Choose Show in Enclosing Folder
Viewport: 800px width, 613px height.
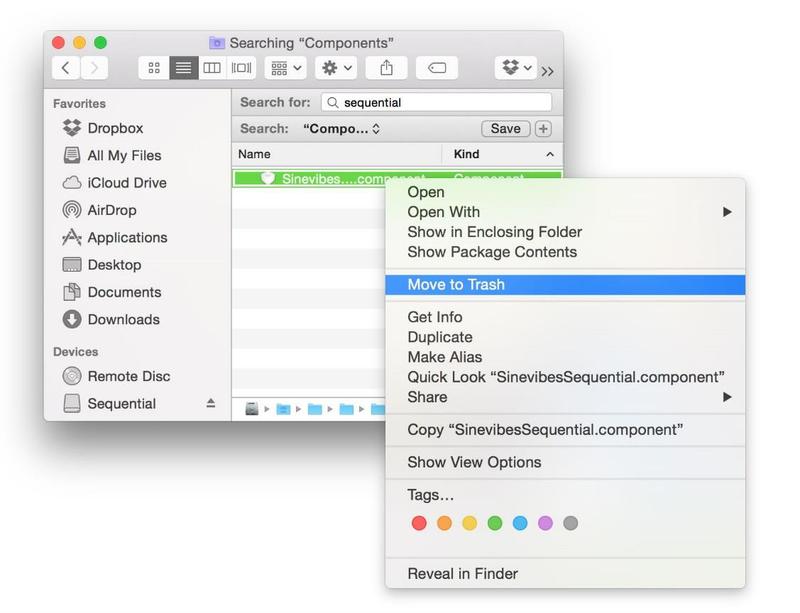[x=565, y=232]
